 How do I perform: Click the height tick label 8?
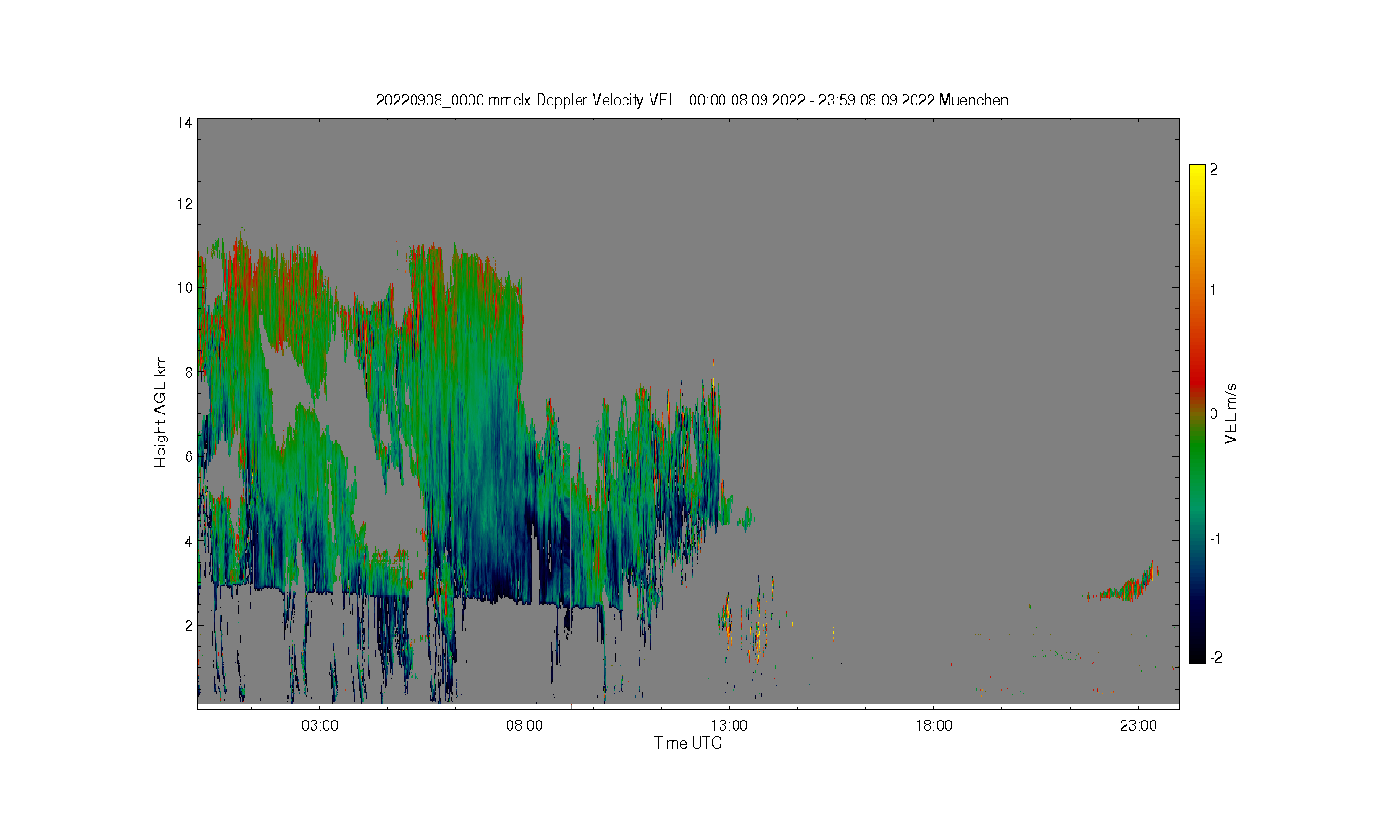pos(189,371)
